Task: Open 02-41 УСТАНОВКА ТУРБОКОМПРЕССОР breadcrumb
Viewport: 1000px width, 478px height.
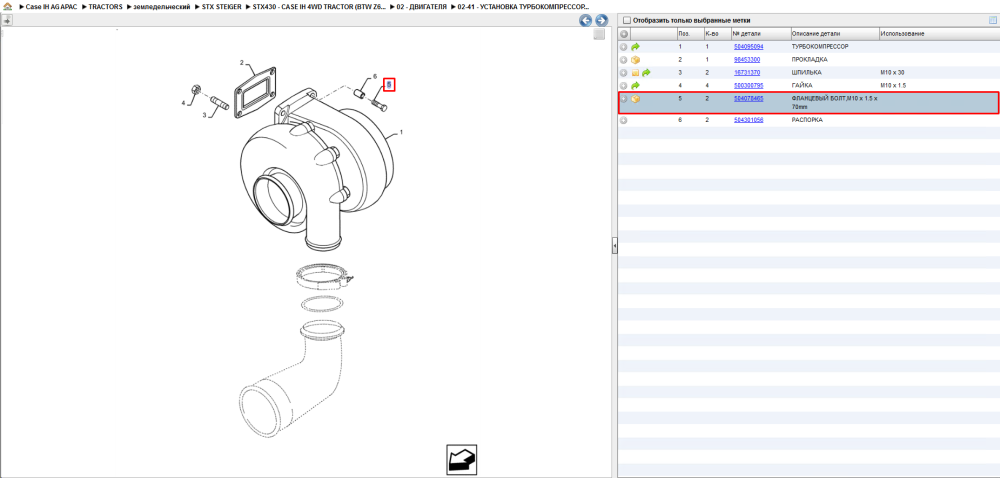Action: click(x=523, y=6)
